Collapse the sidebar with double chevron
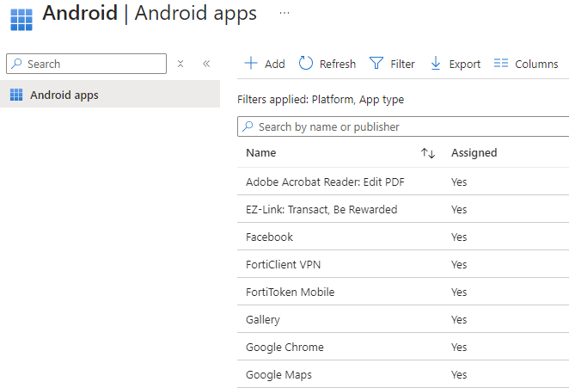The width and height of the screenshot is (569, 388). point(206,64)
